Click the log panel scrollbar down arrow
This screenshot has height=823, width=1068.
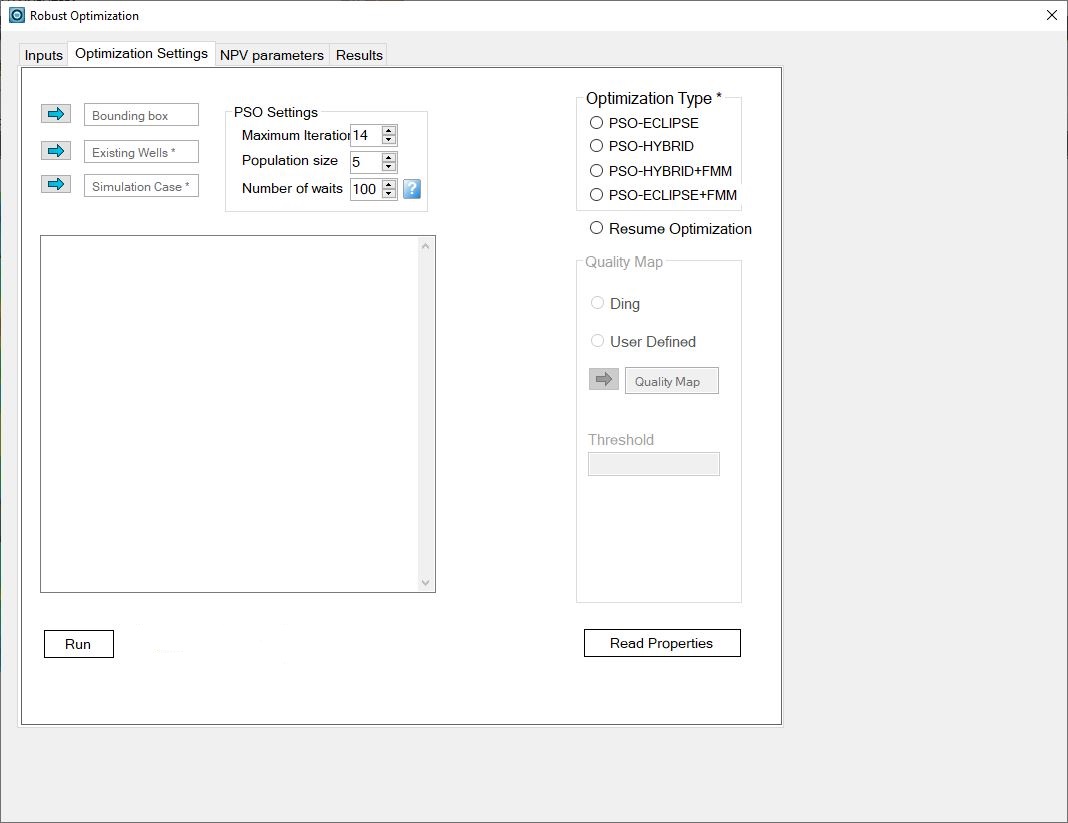pos(426,583)
